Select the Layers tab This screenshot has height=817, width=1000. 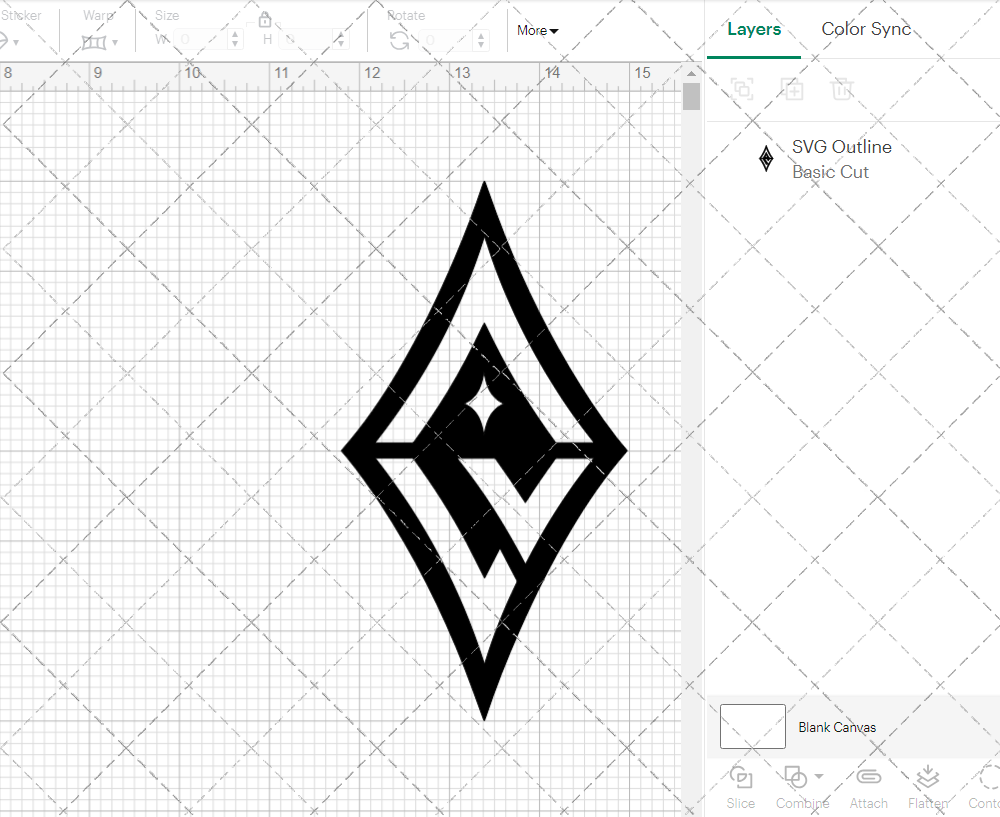(754, 29)
